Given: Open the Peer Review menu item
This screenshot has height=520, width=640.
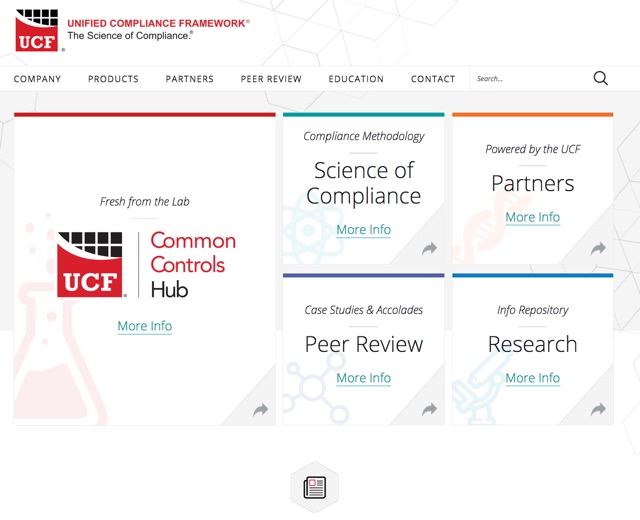Looking at the screenshot, I should 271,79.
